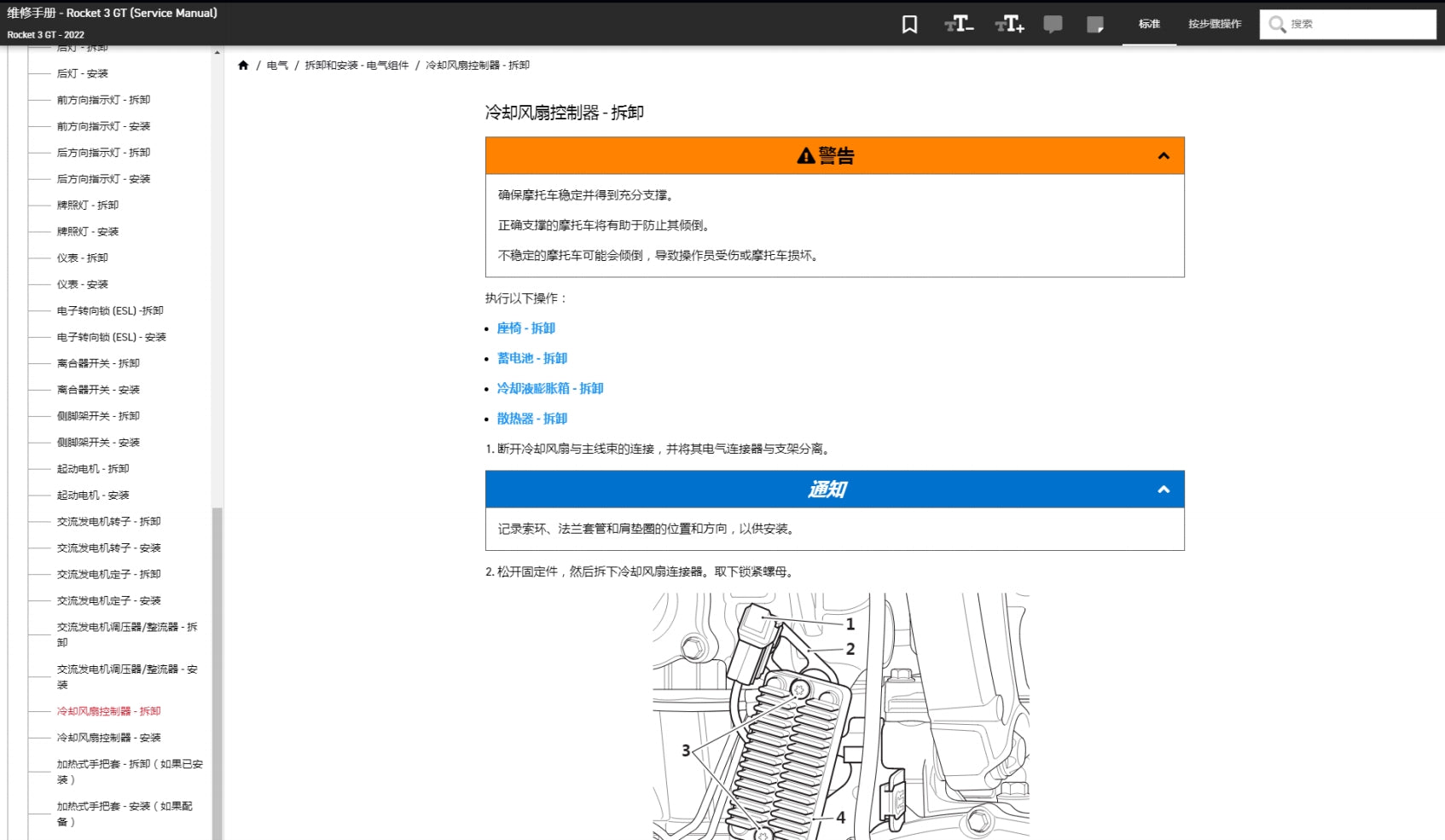Open the 冷却液膨胀箱 - 拆卸 link
Image resolution: width=1445 pixels, height=840 pixels.
[x=549, y=389]
